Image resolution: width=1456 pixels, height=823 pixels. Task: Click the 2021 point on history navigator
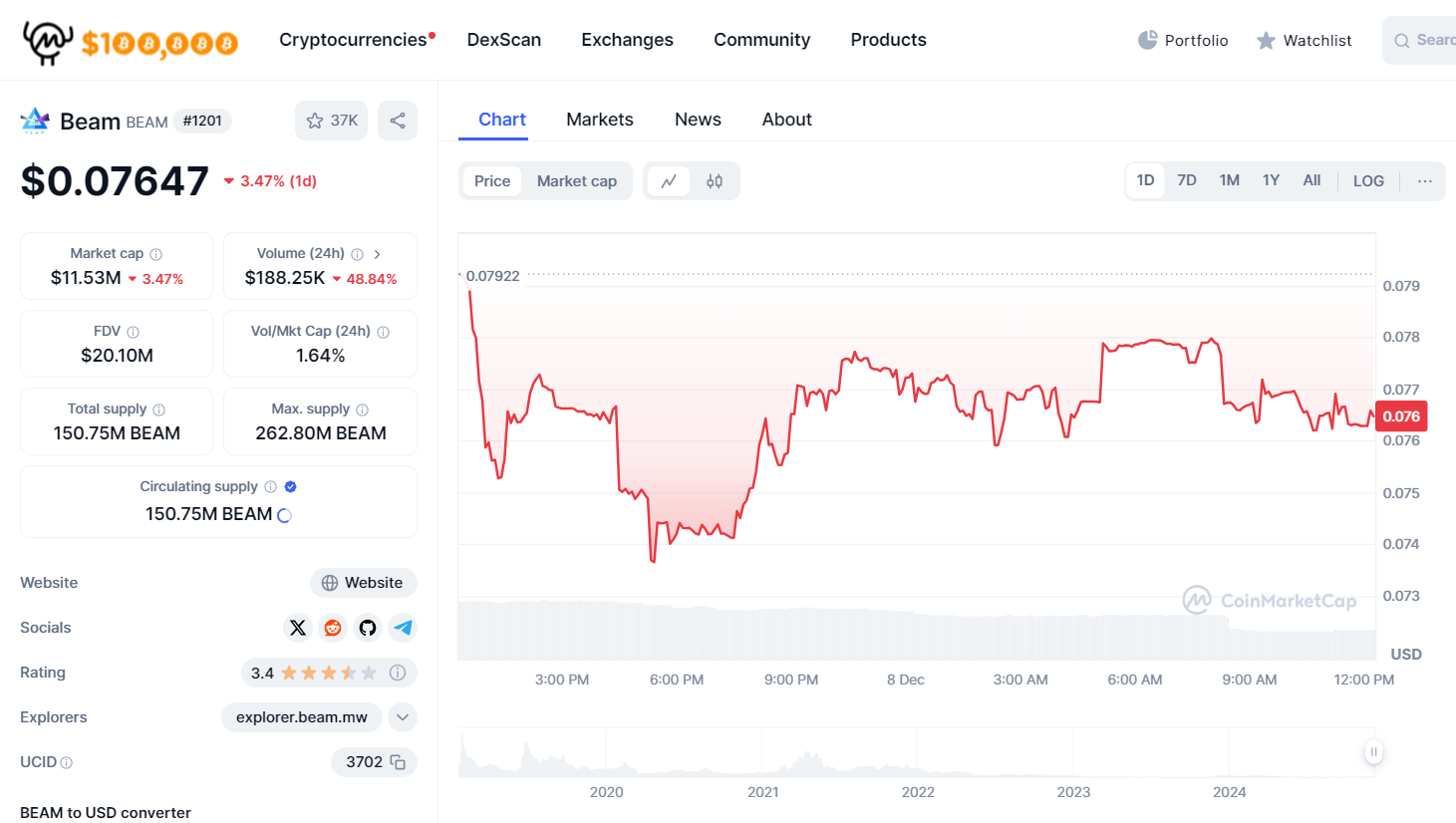[x=763, y=792]
